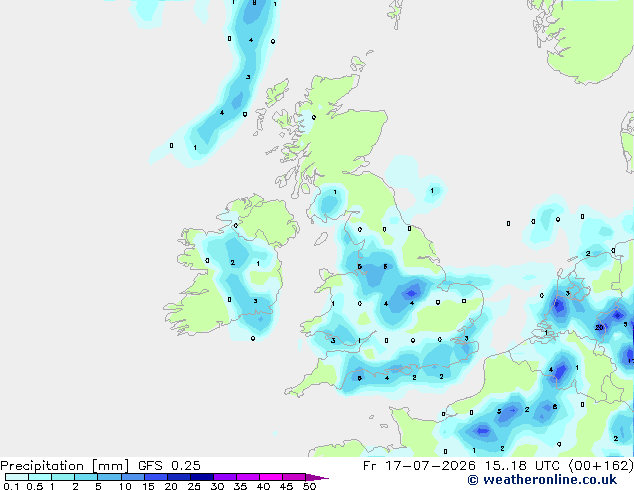Pick the 15–20 mm blue legend swatch
The height and width of the screenshot is (490, 634).
(155, 477)
